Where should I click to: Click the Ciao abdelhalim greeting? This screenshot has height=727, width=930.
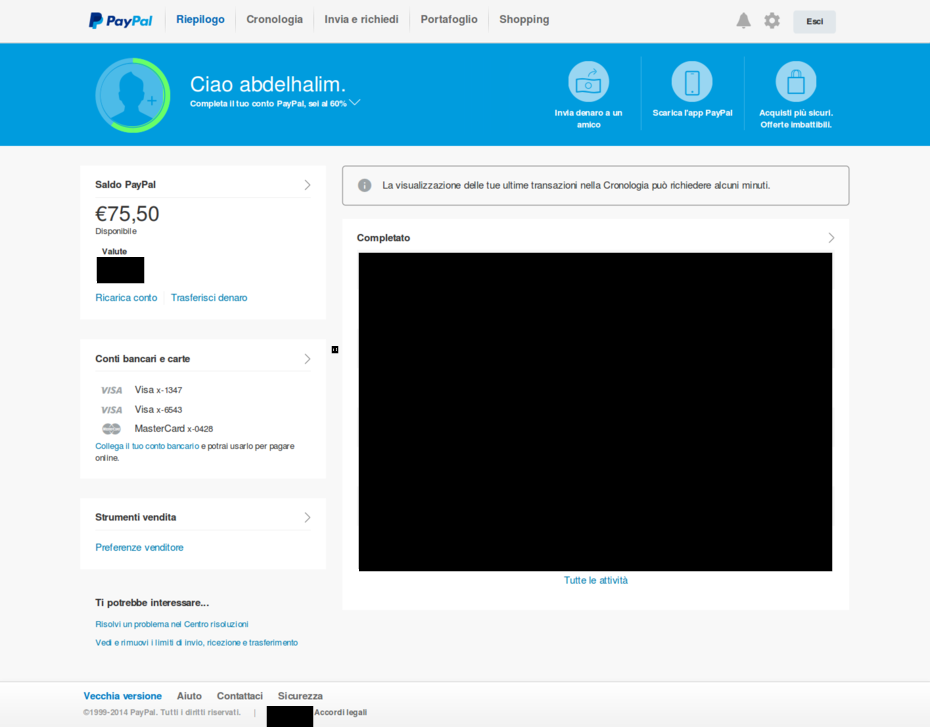pos(267,84)
